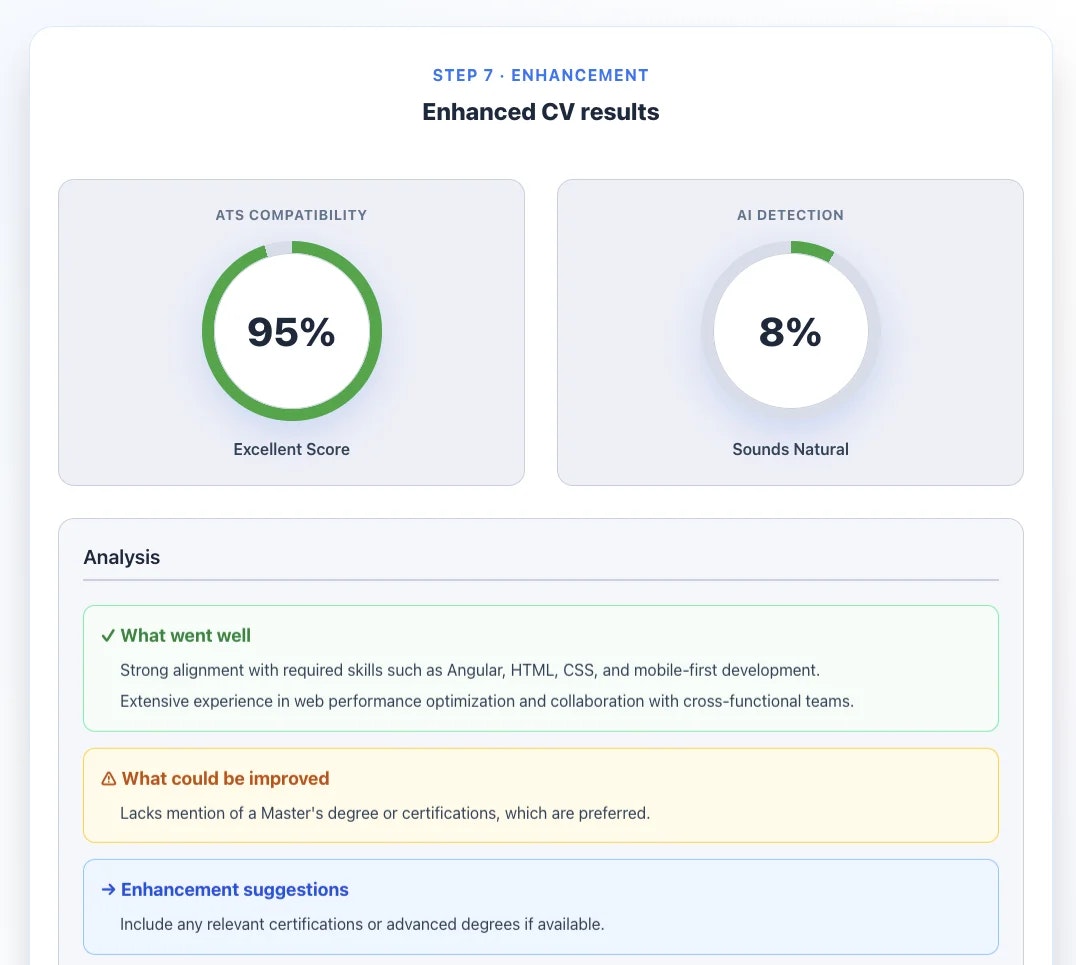
Task: Select the ATS Compatibility gauge icon
Action: 291,330
